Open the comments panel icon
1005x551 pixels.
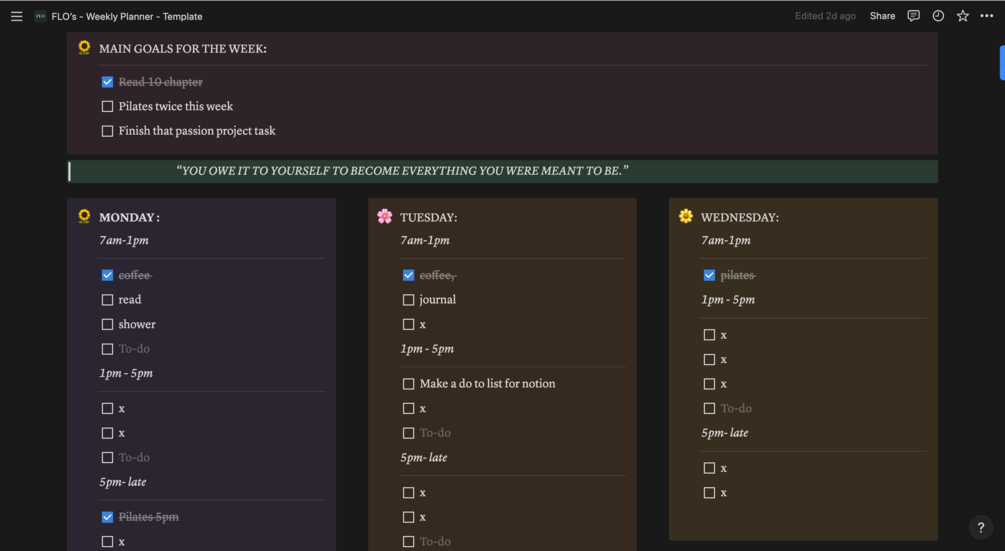click(x=913, y=16)
